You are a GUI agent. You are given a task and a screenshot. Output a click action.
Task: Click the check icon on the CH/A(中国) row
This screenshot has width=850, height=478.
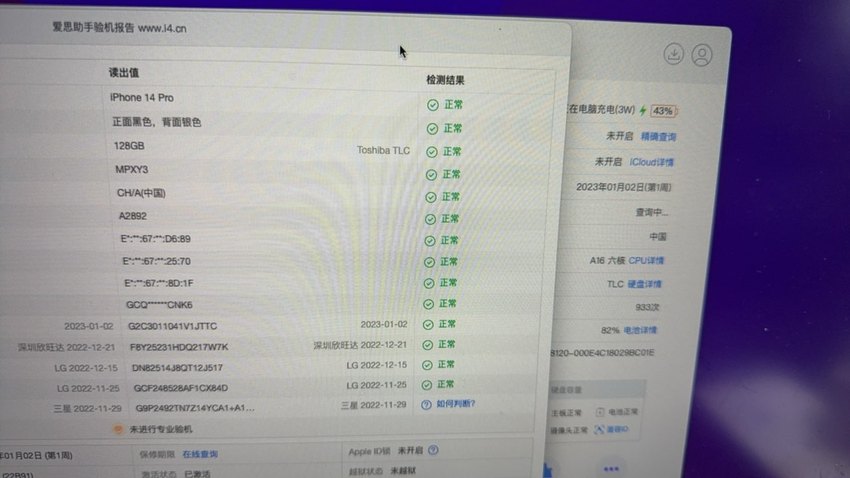(430, 197)
